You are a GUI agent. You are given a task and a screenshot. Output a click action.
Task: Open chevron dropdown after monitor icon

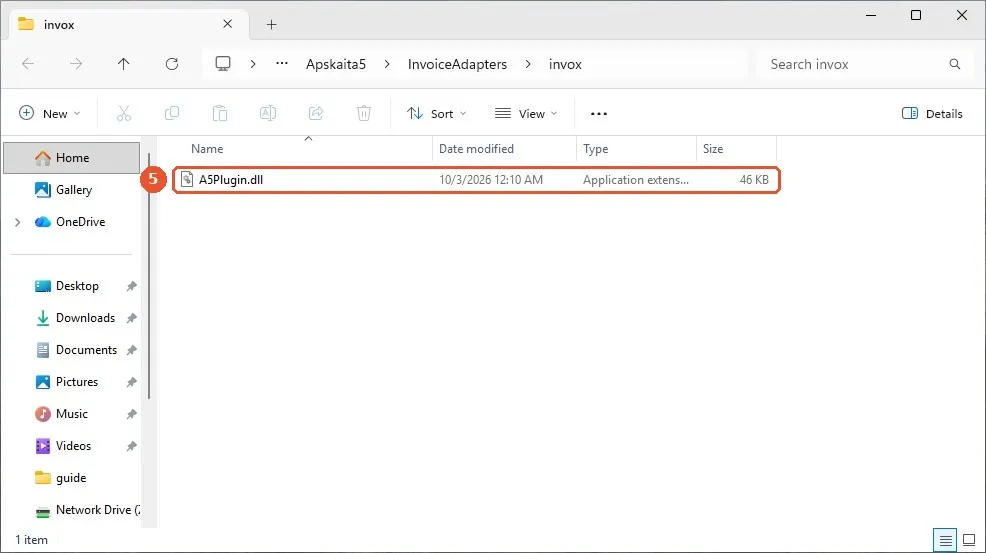(x=253, y=64)
